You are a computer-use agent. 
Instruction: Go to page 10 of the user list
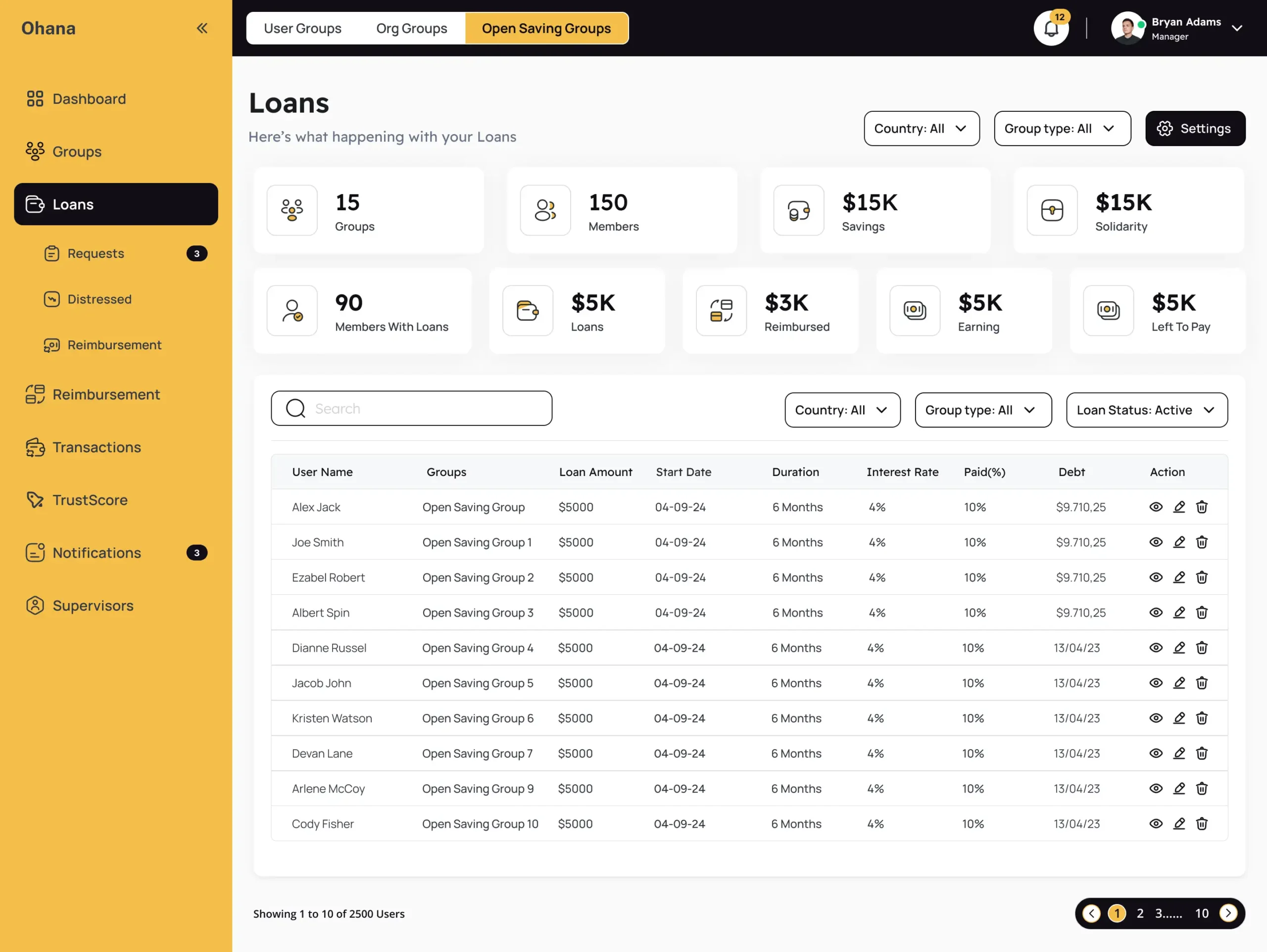tap(1202, 913)
